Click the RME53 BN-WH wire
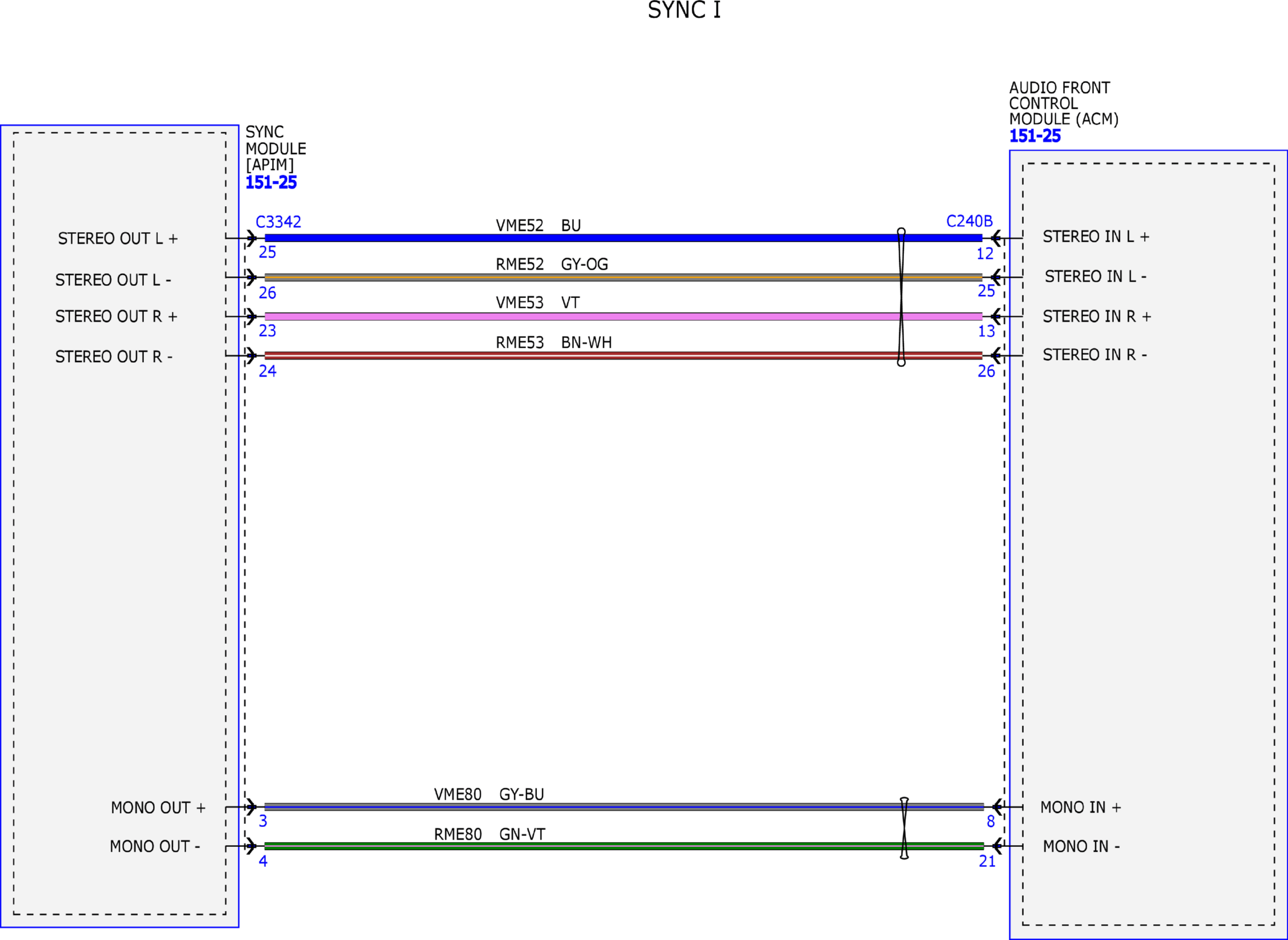The height and width of the screenshot is (940, 1288). (x=623, y=355)
